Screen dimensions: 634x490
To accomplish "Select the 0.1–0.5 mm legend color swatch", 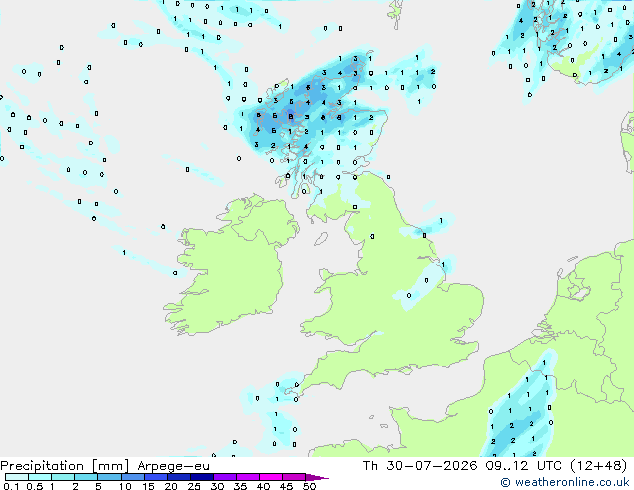I will [17, 477].
